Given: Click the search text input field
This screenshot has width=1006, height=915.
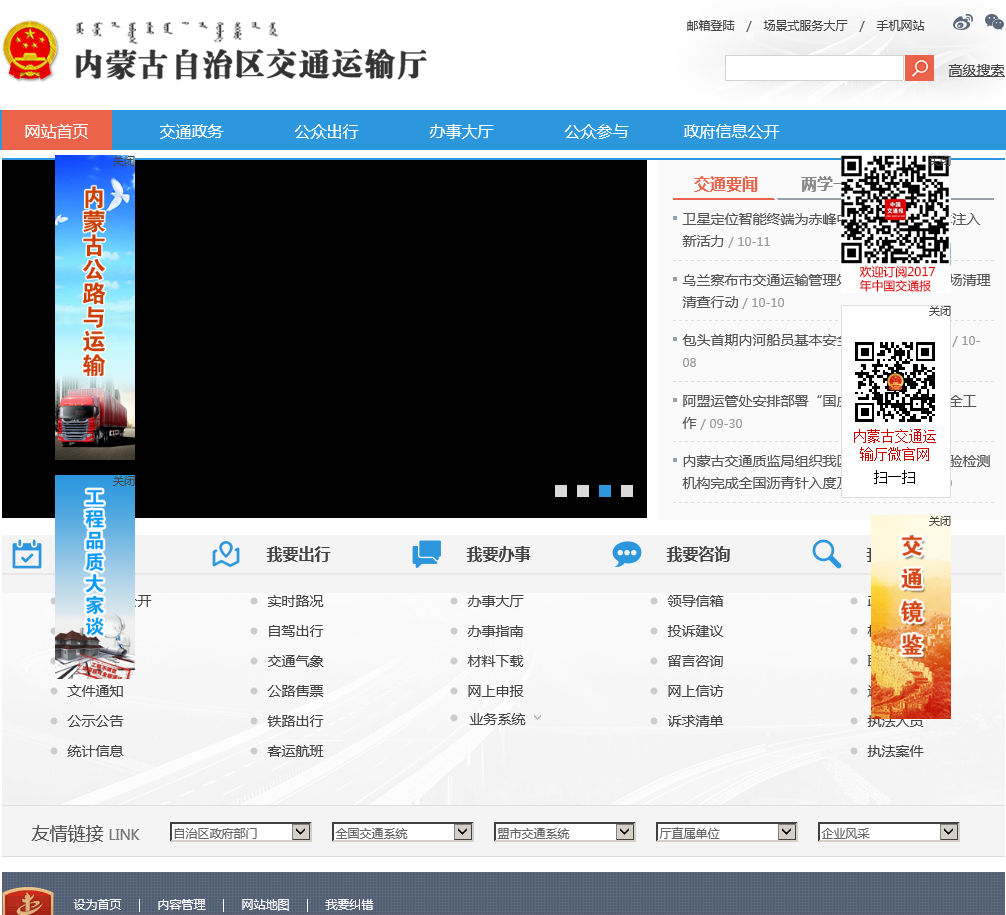Looking at the screenshot, I should point(814,68).
